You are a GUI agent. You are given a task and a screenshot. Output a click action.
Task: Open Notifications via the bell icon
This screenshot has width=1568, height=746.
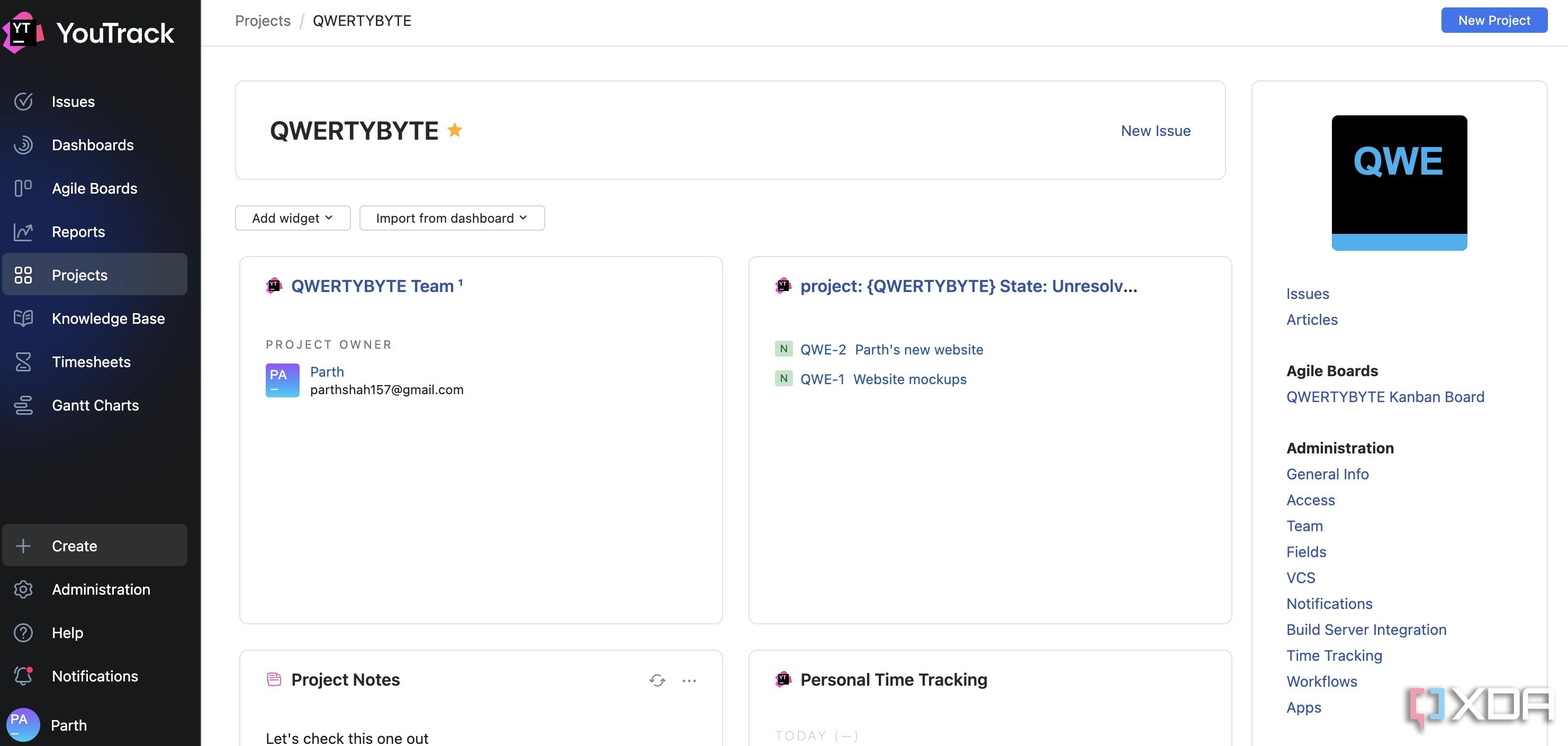coord(23,676)
